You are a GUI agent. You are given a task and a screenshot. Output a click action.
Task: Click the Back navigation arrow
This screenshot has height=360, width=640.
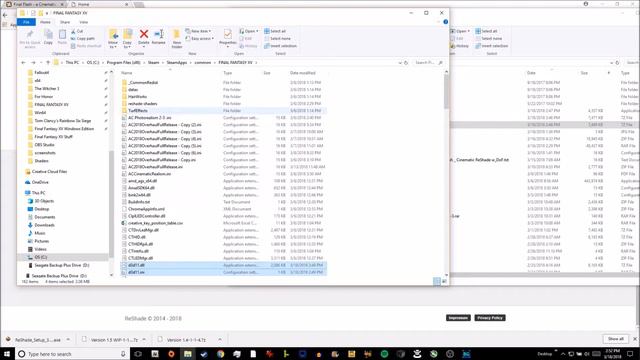(x=23, y=62)
